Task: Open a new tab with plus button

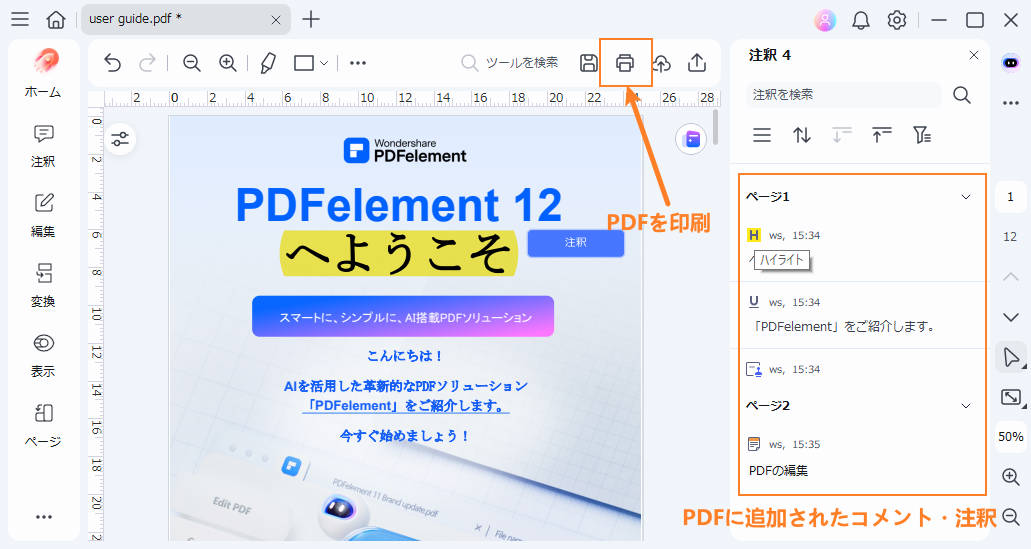Action: point(310,19)
